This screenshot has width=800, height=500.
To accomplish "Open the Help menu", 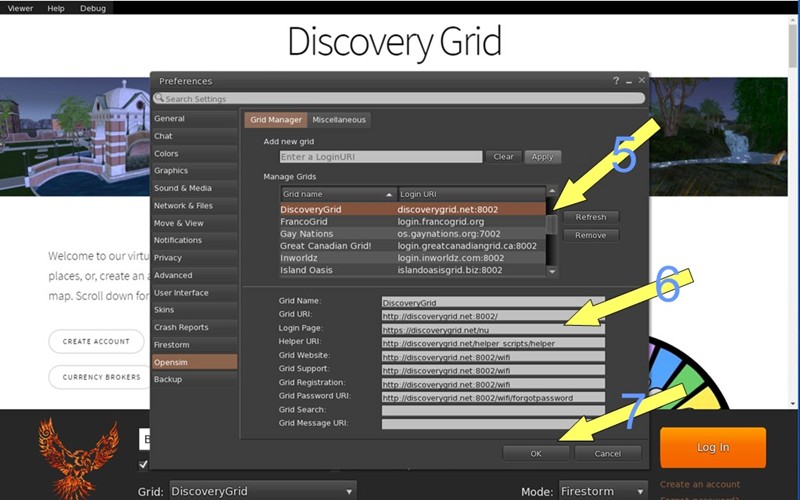I will coord(56,8).
